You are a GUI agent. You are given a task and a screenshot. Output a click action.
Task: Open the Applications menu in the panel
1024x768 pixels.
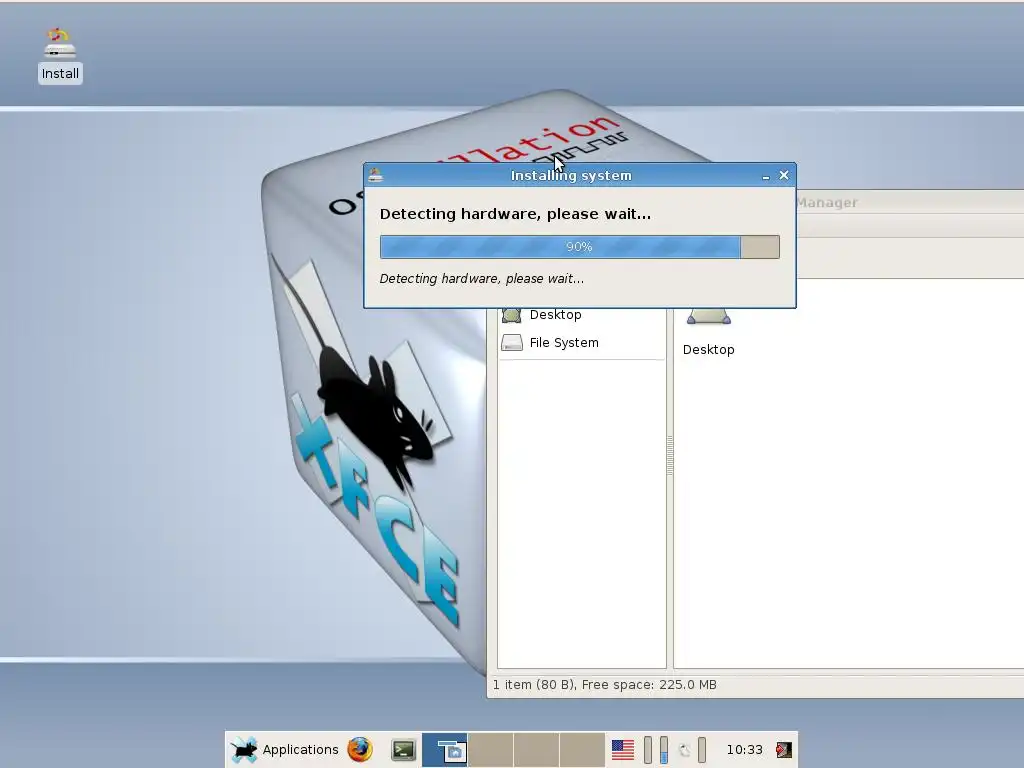285,749
